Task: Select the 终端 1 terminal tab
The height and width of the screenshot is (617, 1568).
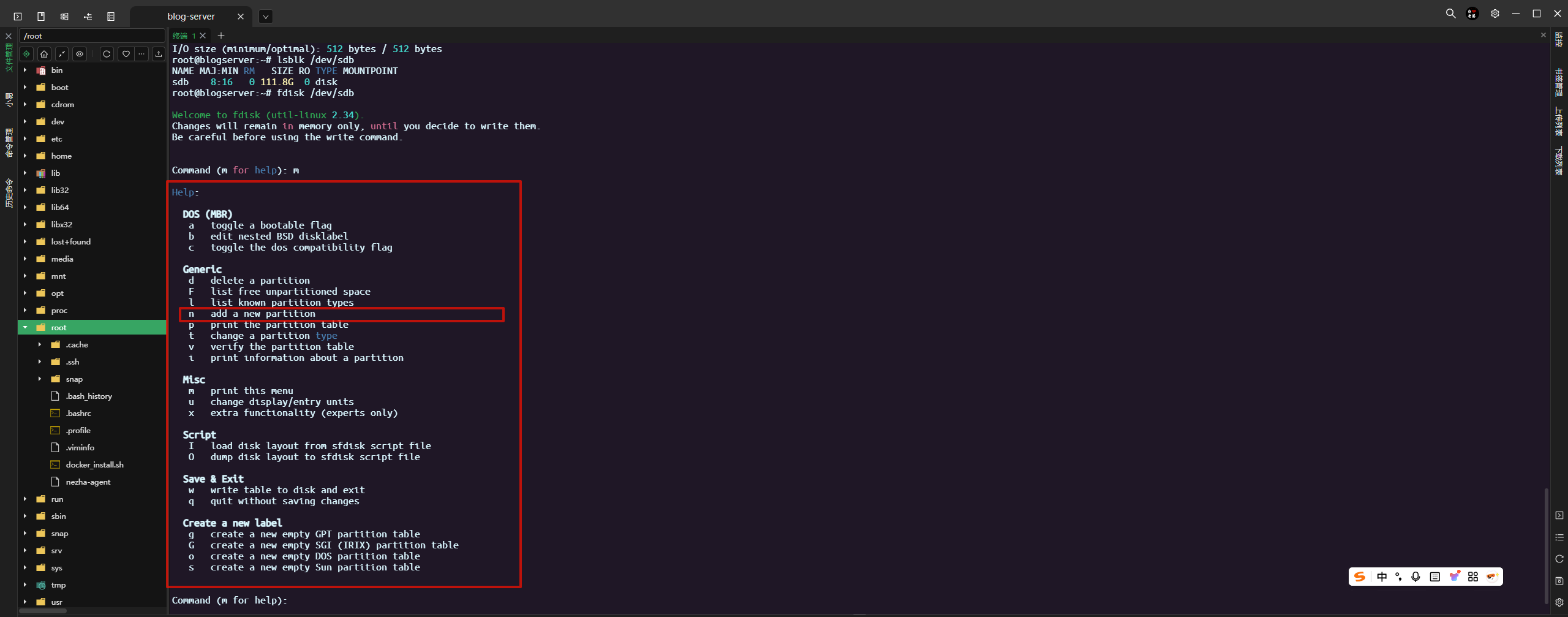Action: 183,36
